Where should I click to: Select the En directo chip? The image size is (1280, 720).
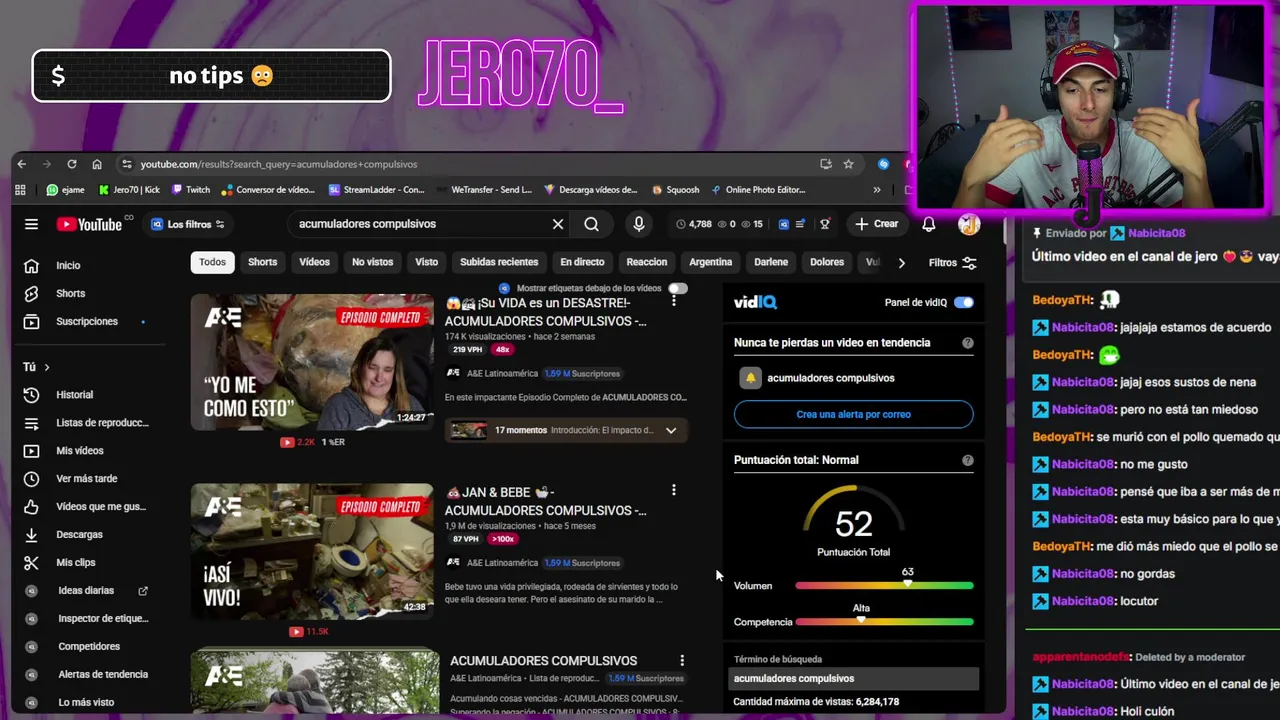582,262
